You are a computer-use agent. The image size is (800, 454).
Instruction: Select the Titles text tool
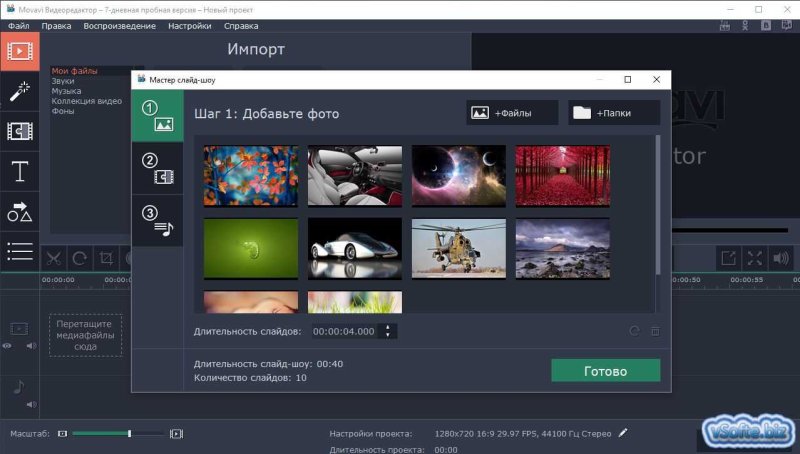pos(19,172)
